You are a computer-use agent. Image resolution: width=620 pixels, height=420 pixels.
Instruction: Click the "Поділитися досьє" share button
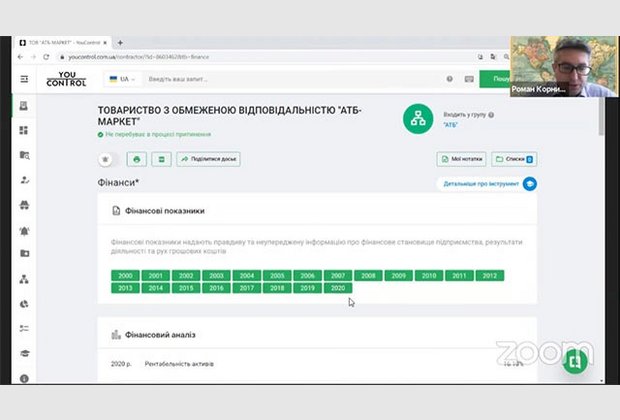(x=208, y=159)
